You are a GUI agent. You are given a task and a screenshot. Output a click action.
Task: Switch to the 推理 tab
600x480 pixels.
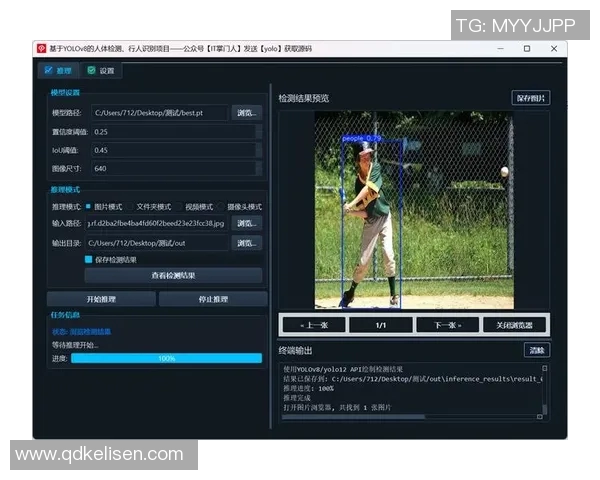[57, 71]
